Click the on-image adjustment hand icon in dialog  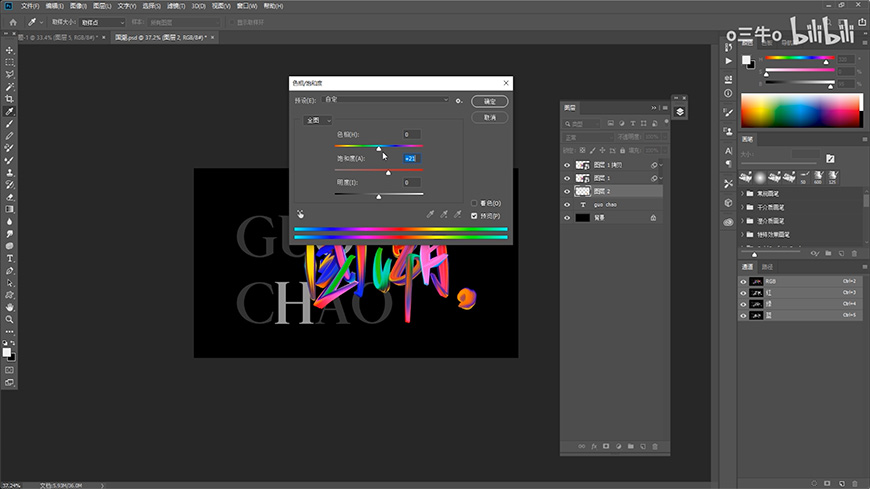click(x=300, y=213)
